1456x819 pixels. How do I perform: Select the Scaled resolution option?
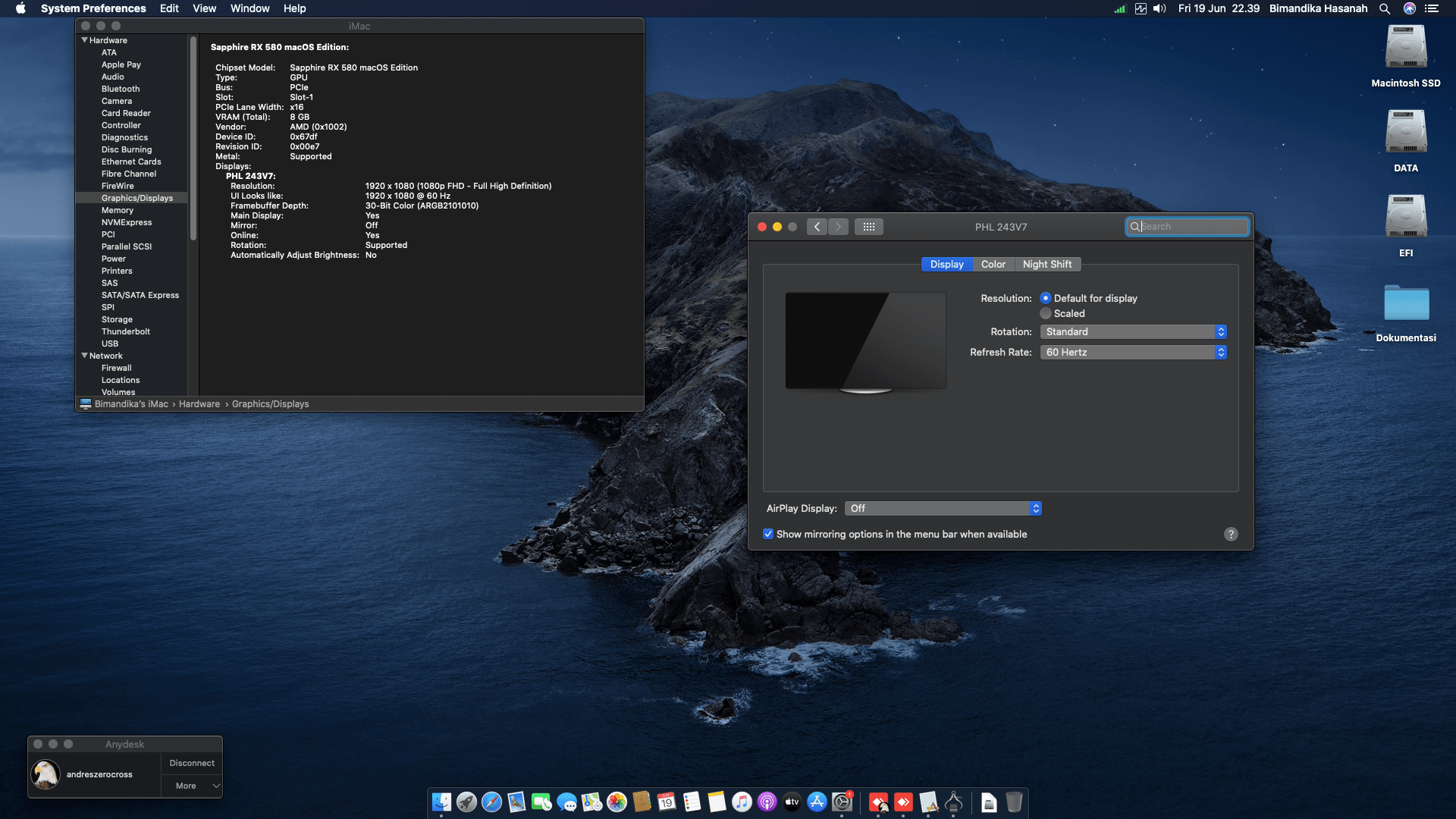[1046, 313]
